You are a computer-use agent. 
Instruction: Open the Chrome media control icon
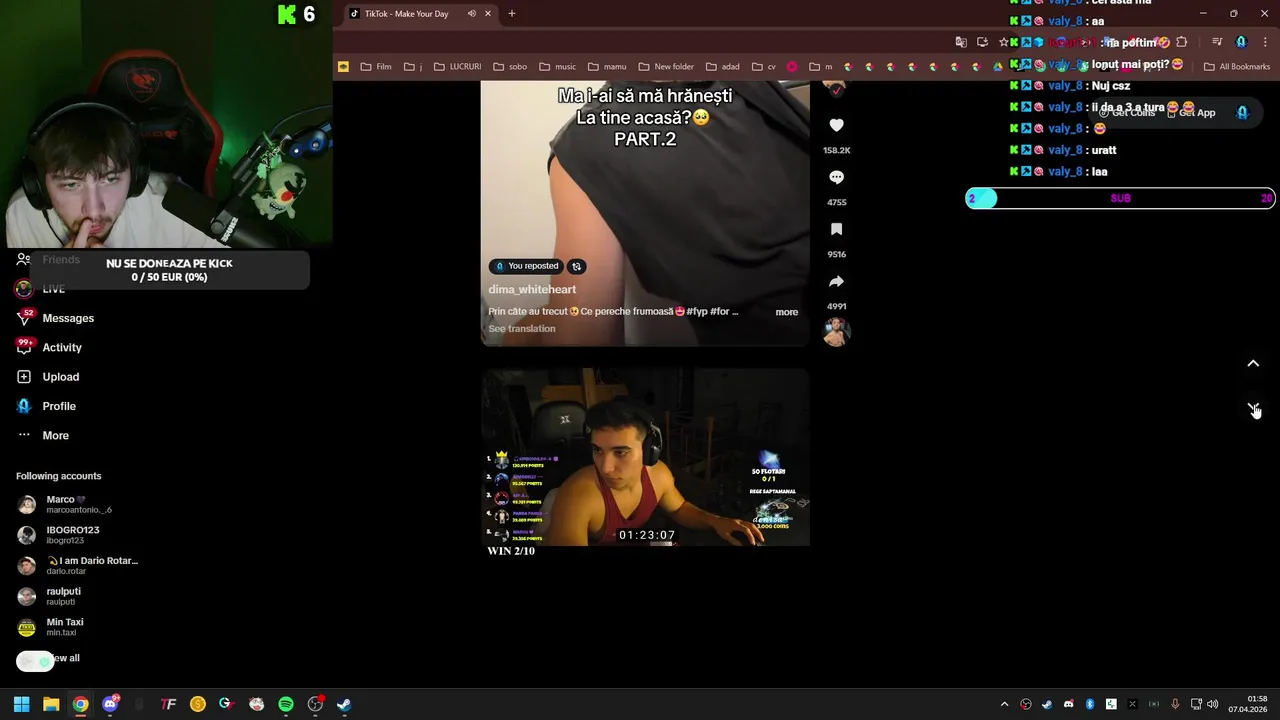[1217, 42]
